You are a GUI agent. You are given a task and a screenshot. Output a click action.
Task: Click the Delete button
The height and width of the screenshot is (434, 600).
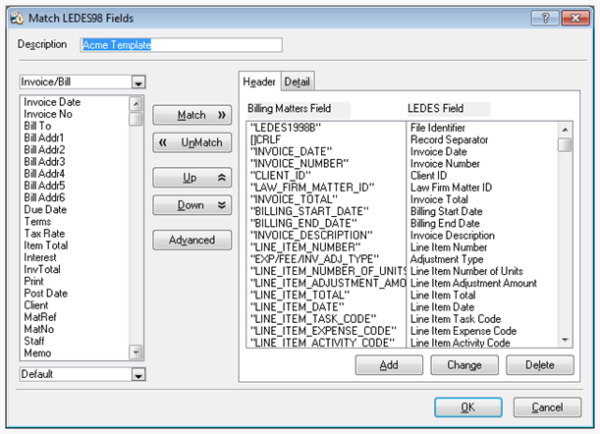pyautogui.click(x=540, y=365)
